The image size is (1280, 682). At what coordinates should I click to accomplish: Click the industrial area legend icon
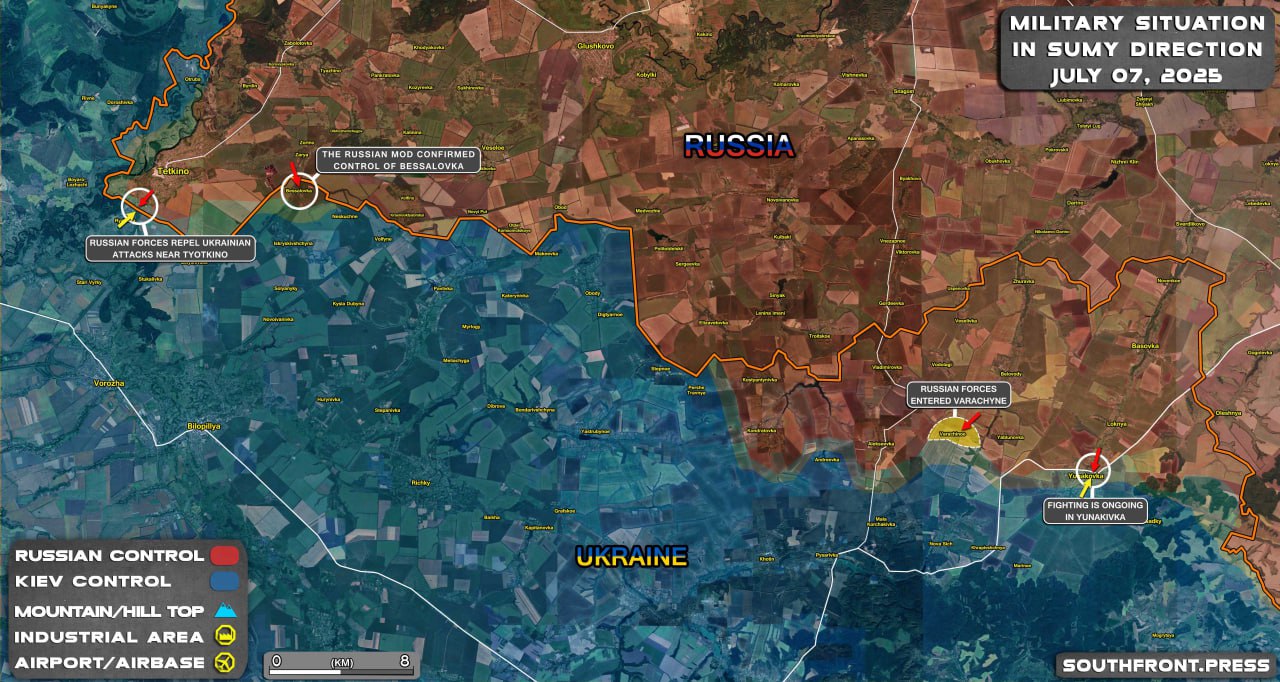click(224, 636)
